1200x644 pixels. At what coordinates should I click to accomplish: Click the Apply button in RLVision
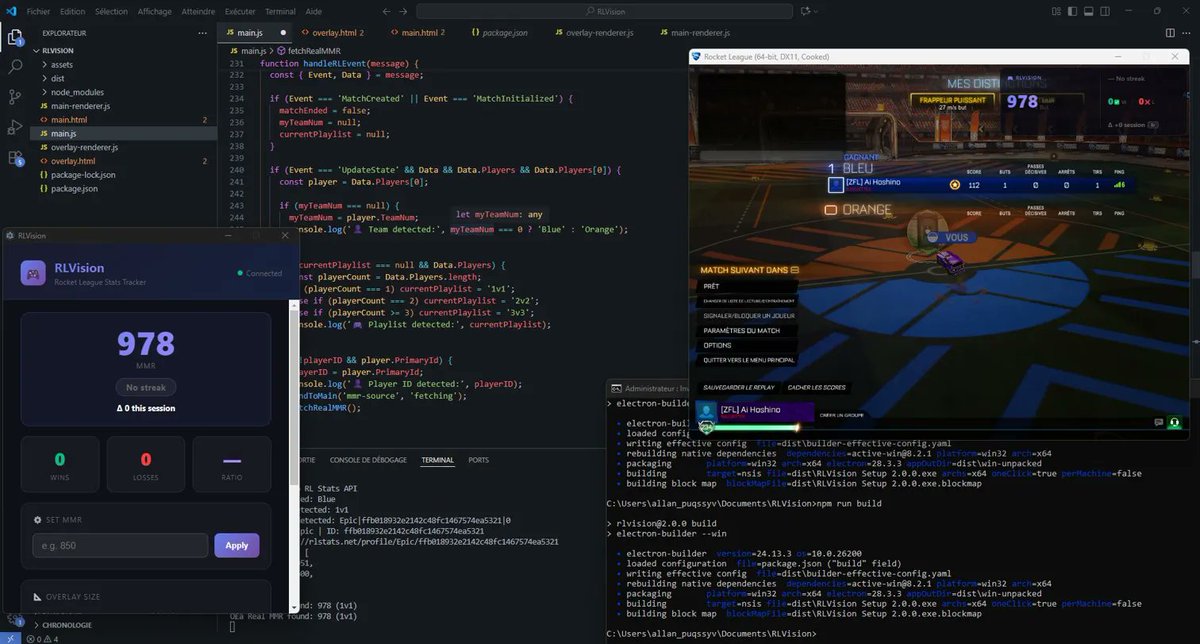(x=236, y=545)
